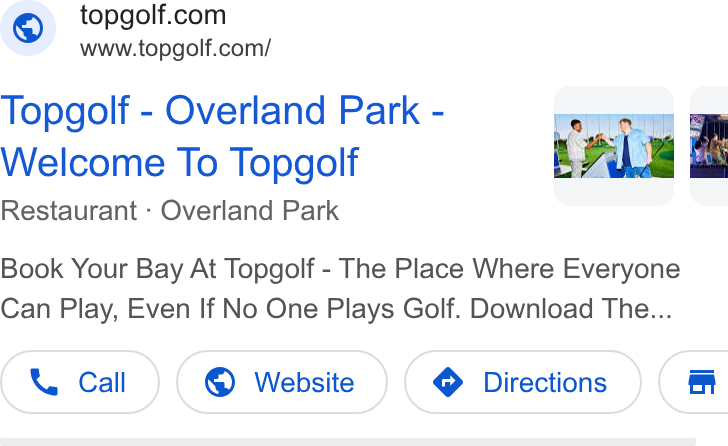Click the Welcome To Topgolf headline line
The height and width of the screenshot is (446, 728).
tap(180, 162)
